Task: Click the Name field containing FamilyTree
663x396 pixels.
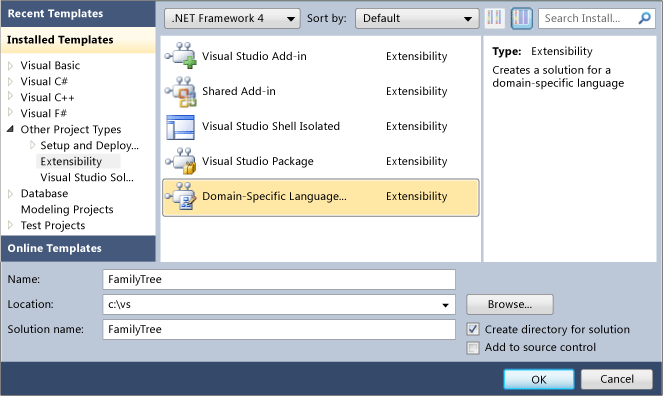Action: [x=279, y=279]
